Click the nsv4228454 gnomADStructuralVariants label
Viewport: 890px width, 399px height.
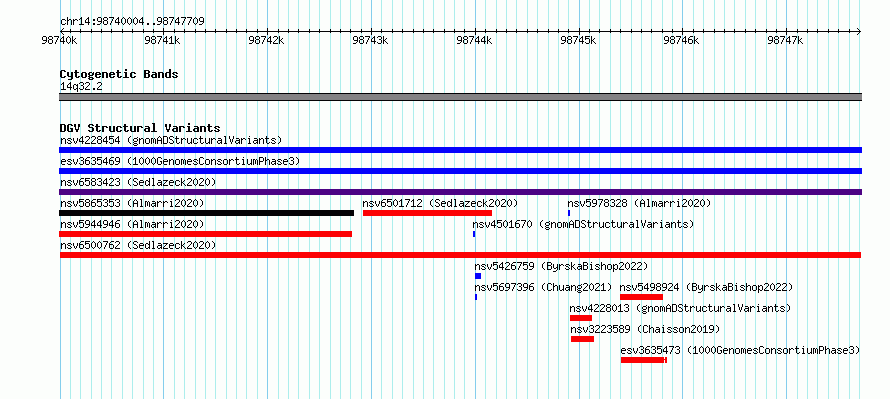pos(171,140)
